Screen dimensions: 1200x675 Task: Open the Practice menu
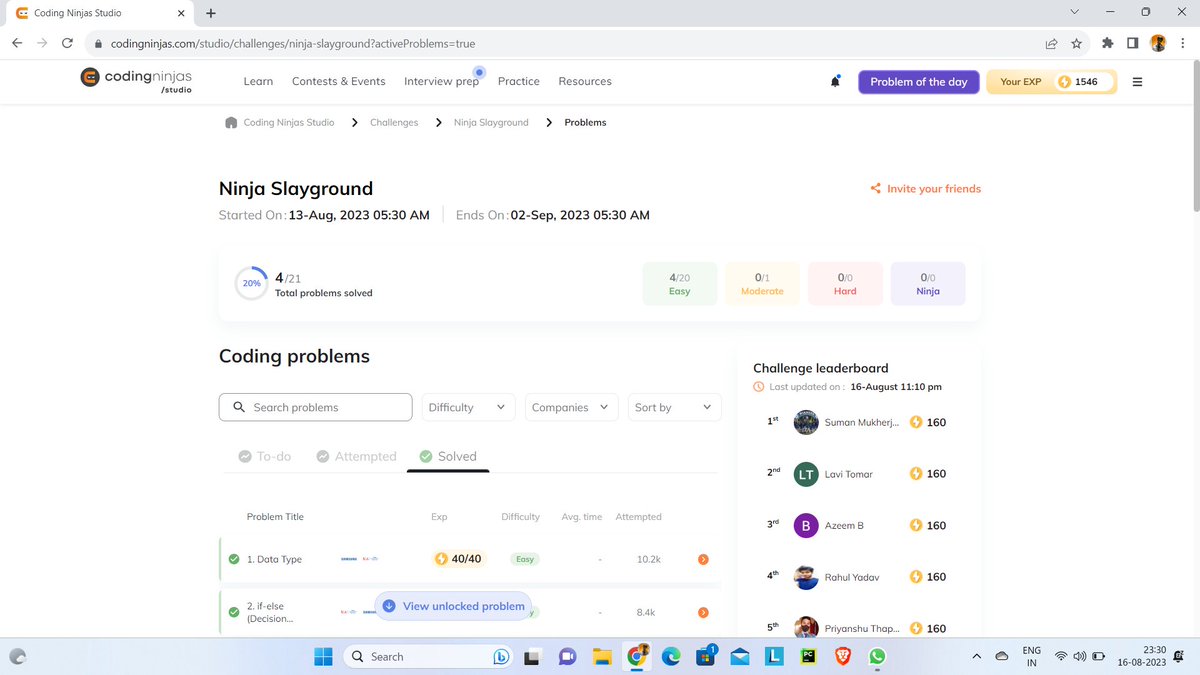coord(519,81)
